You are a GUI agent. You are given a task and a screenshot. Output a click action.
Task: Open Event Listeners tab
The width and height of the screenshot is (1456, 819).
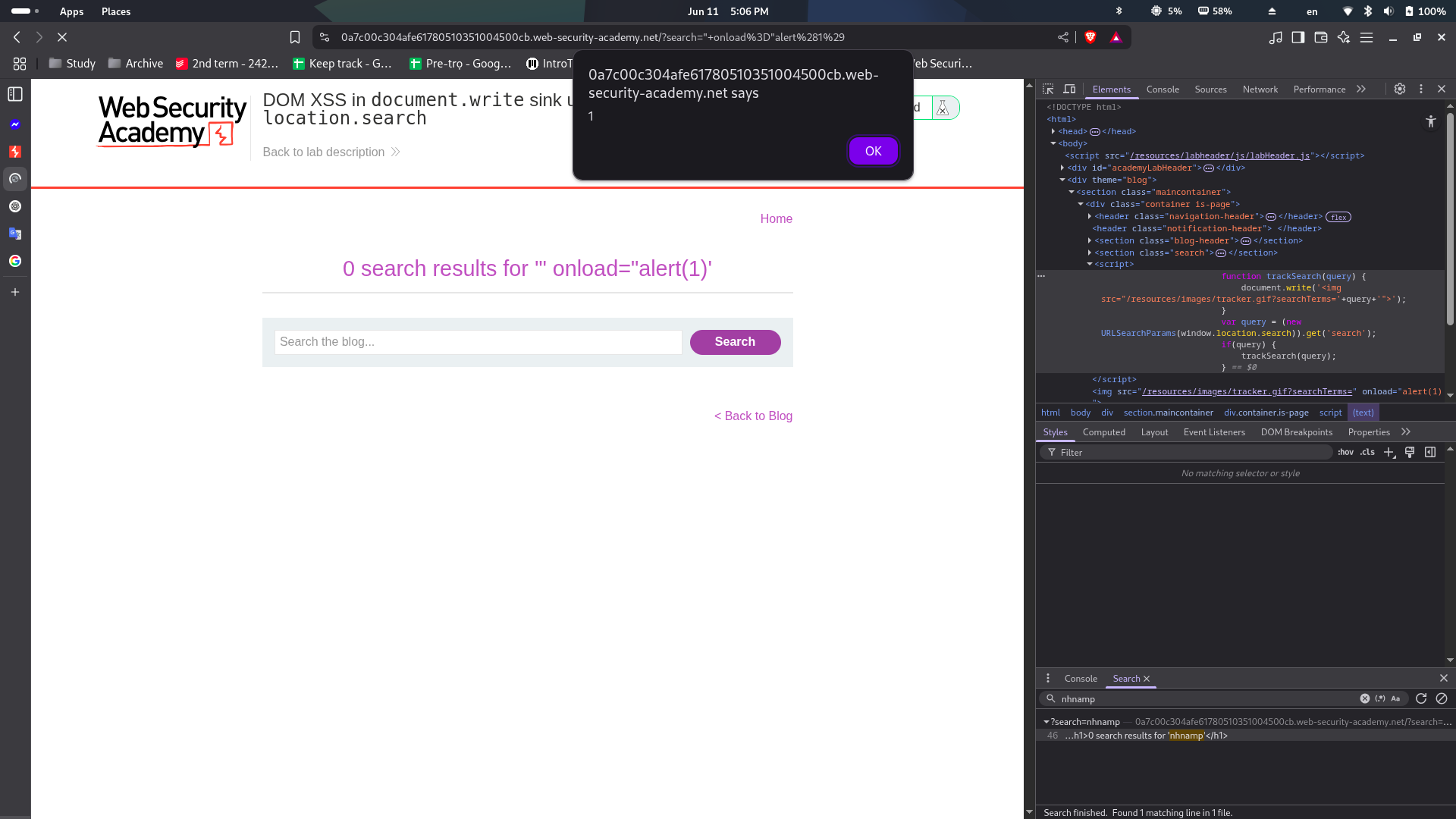(1214, 431)
